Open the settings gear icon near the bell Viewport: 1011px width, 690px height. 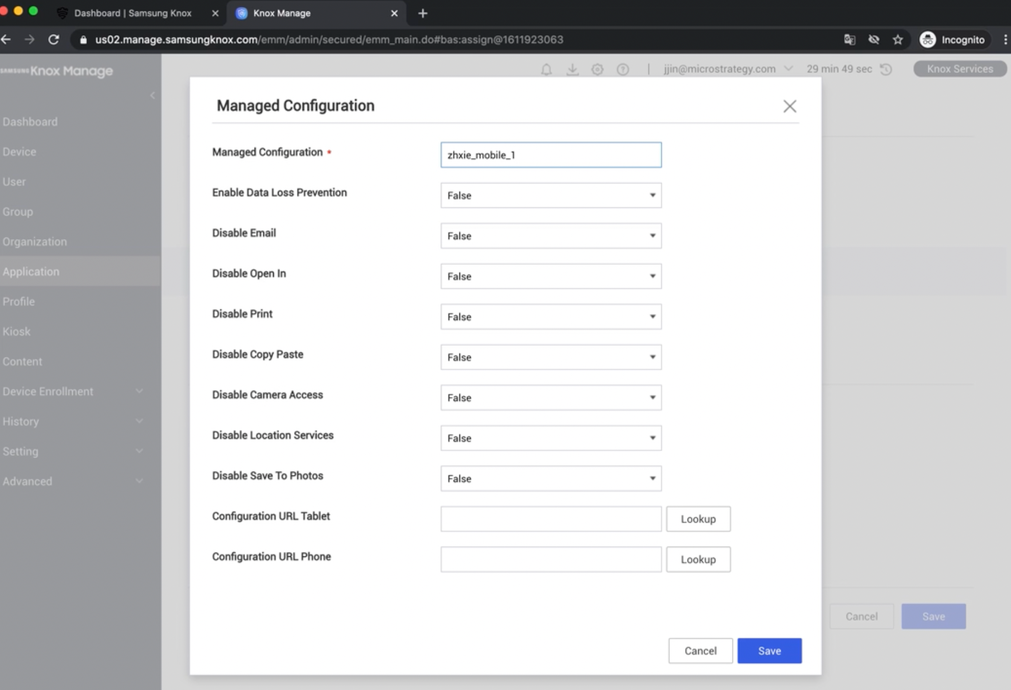598,69
